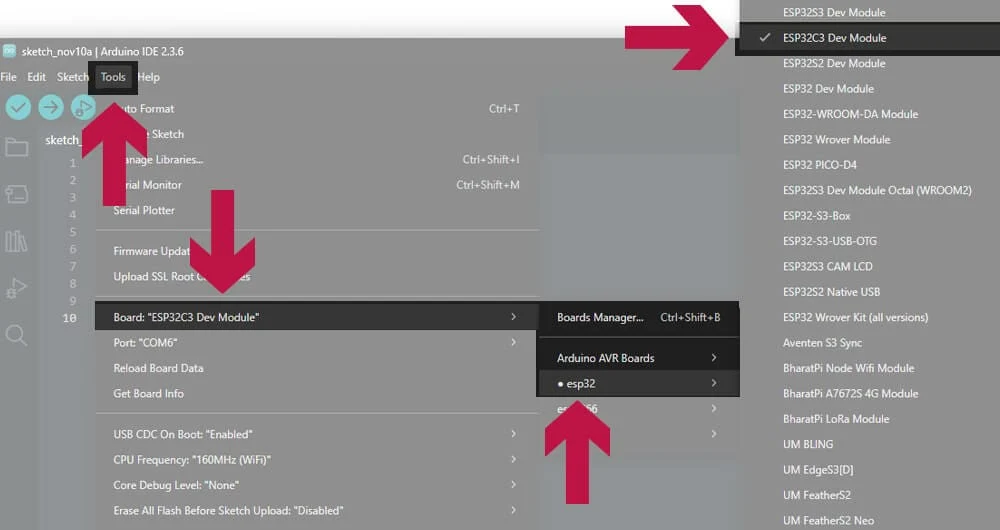Click line number 5 in editor gutter
Screen dimensions: 1000x530
73,232
